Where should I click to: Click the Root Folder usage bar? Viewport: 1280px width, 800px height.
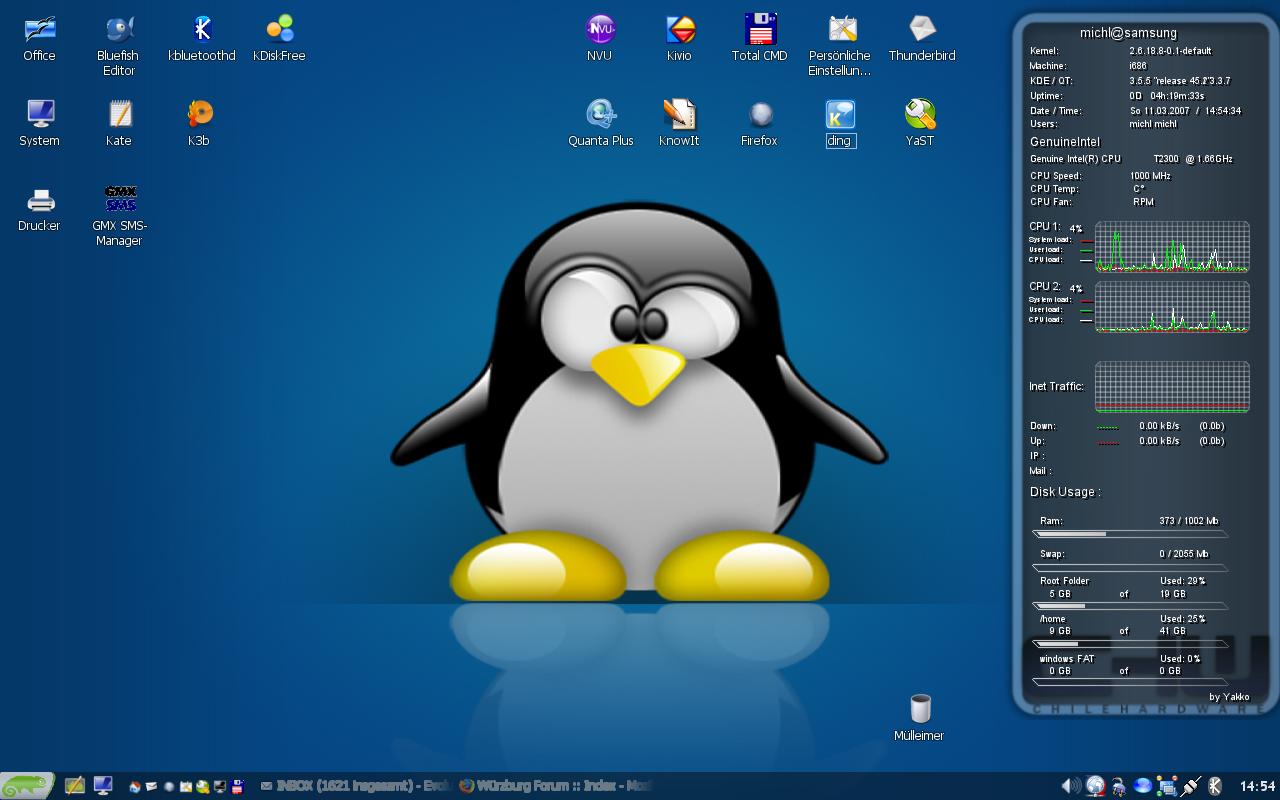click(x=1129, y=606)
